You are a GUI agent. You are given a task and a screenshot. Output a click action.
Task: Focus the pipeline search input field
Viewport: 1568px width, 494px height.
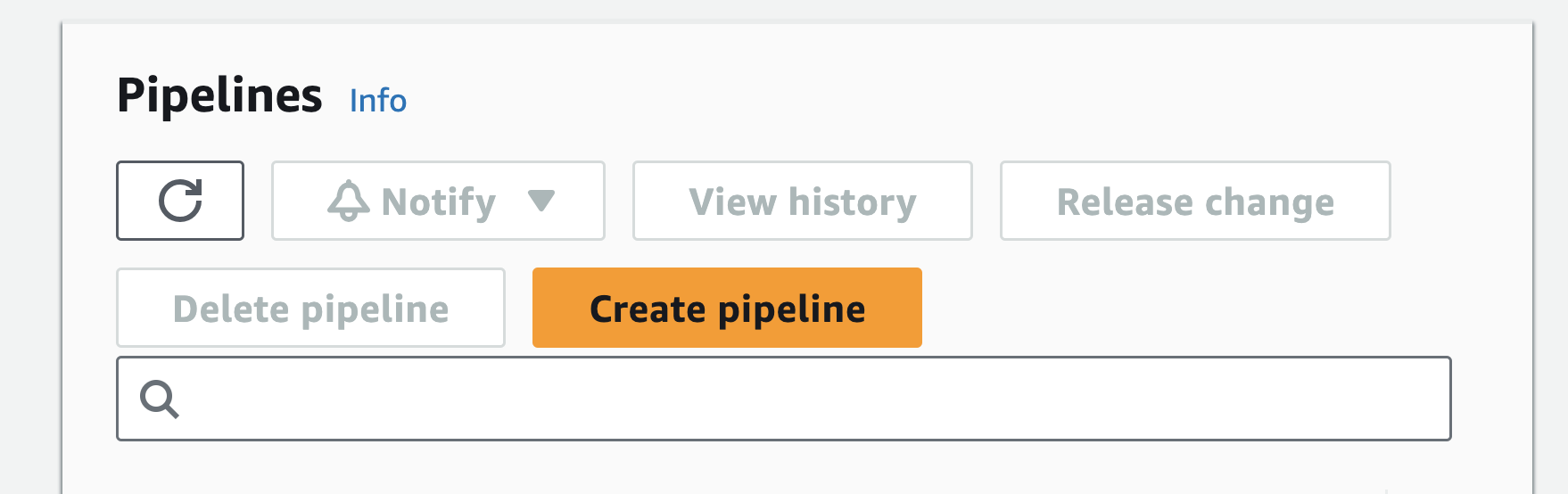pos(784,399)
